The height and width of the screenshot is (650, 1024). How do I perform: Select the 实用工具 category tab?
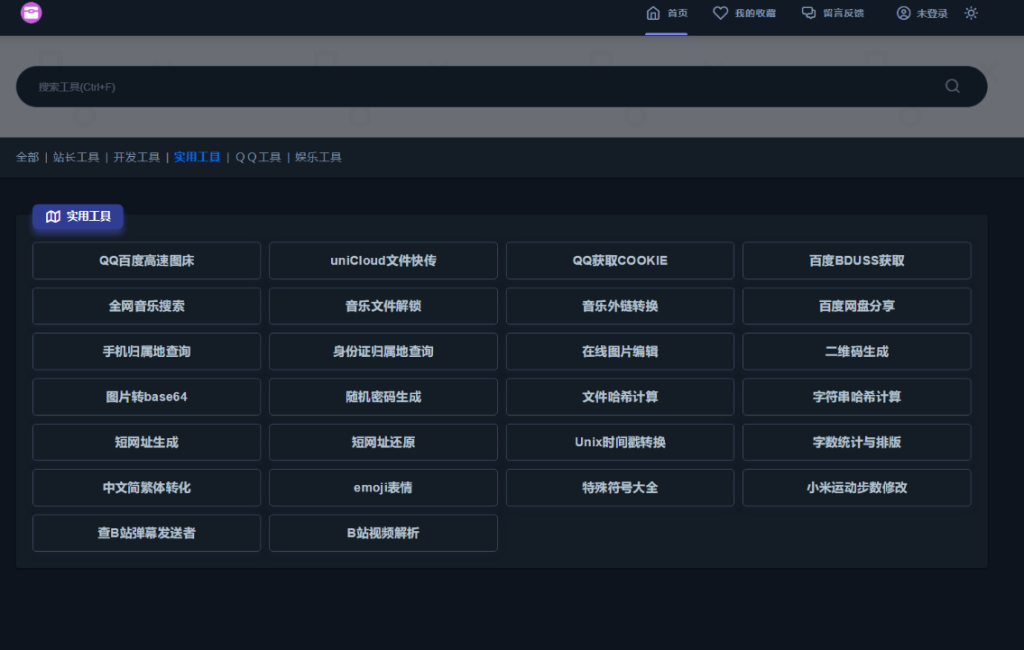point(197,157)
